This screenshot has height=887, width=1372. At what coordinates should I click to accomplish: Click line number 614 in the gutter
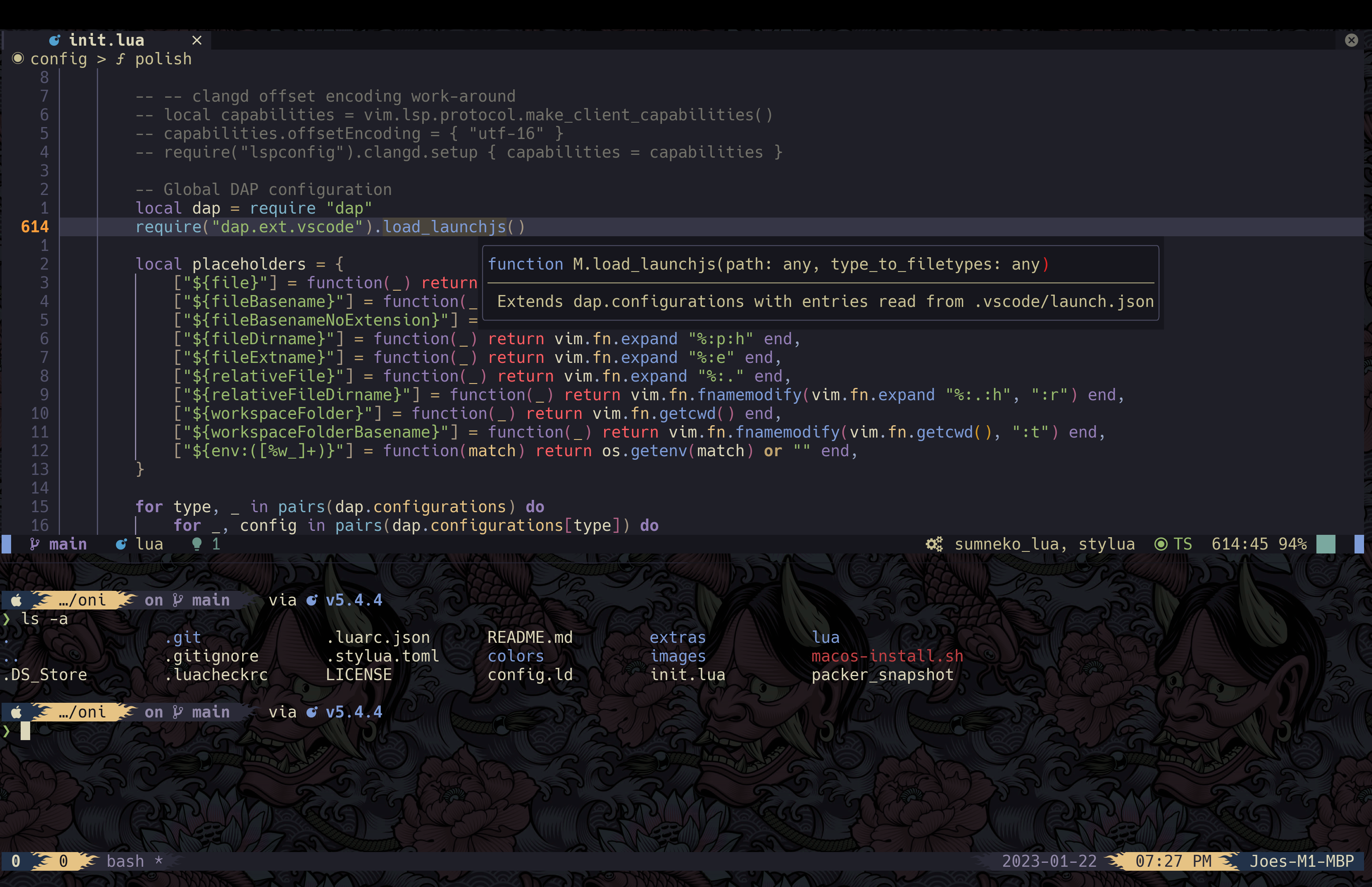pyautogui.click(x=35, y=227)
